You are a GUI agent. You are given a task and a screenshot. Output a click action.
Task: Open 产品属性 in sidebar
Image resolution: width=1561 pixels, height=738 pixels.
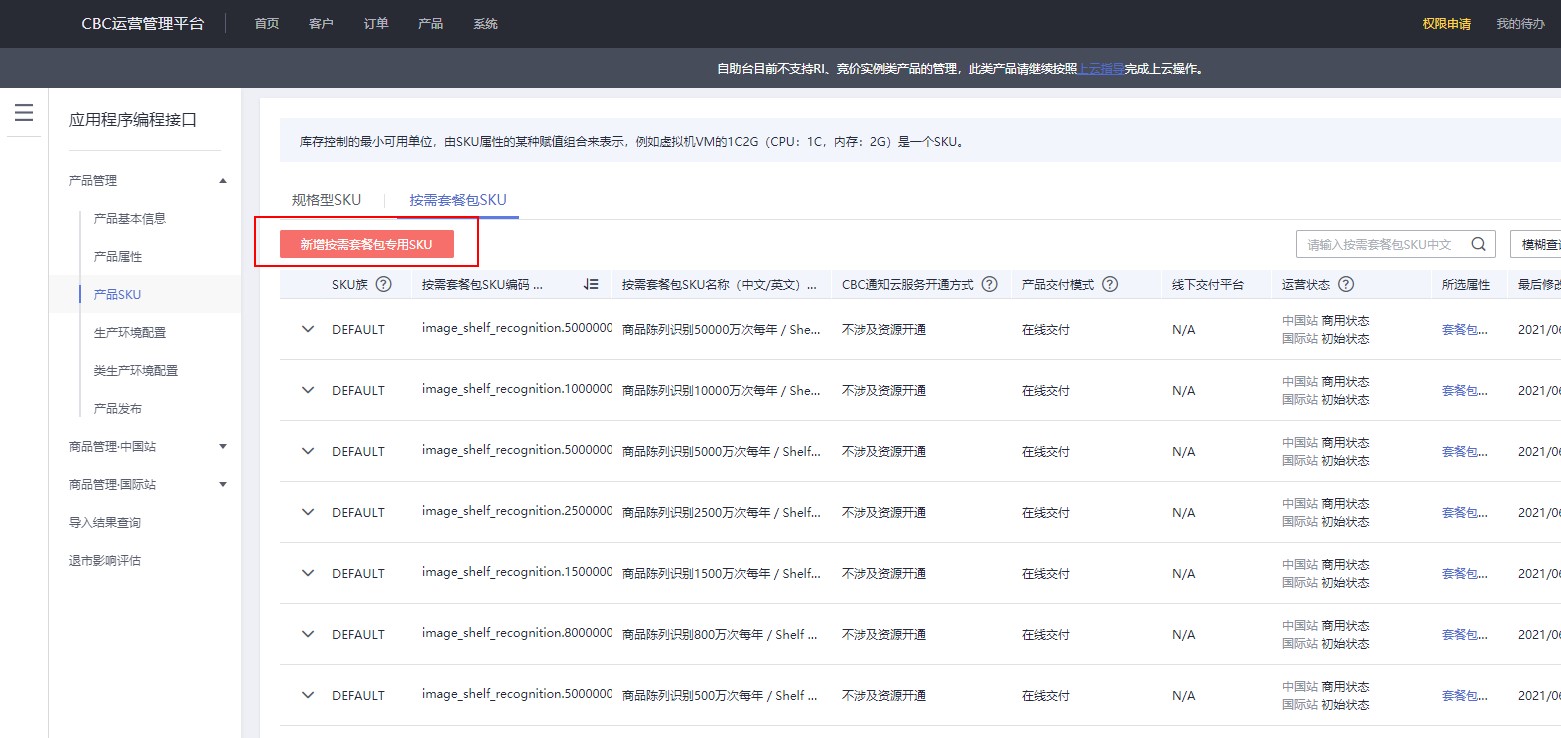point(118,256)
